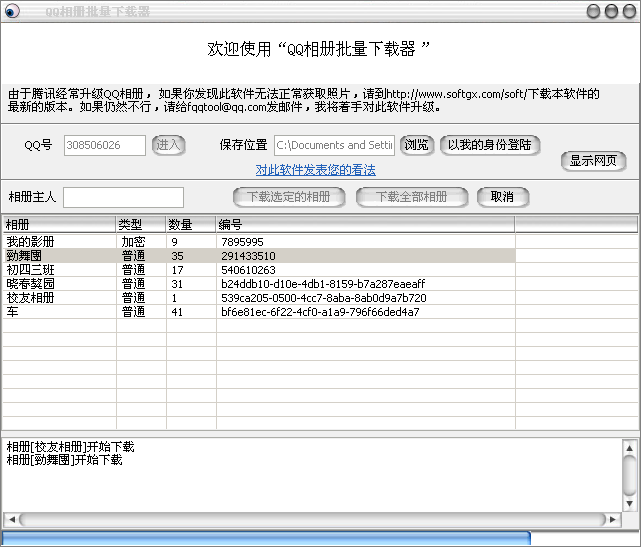Click log vertical scrollbar thumb

(630, 475)
